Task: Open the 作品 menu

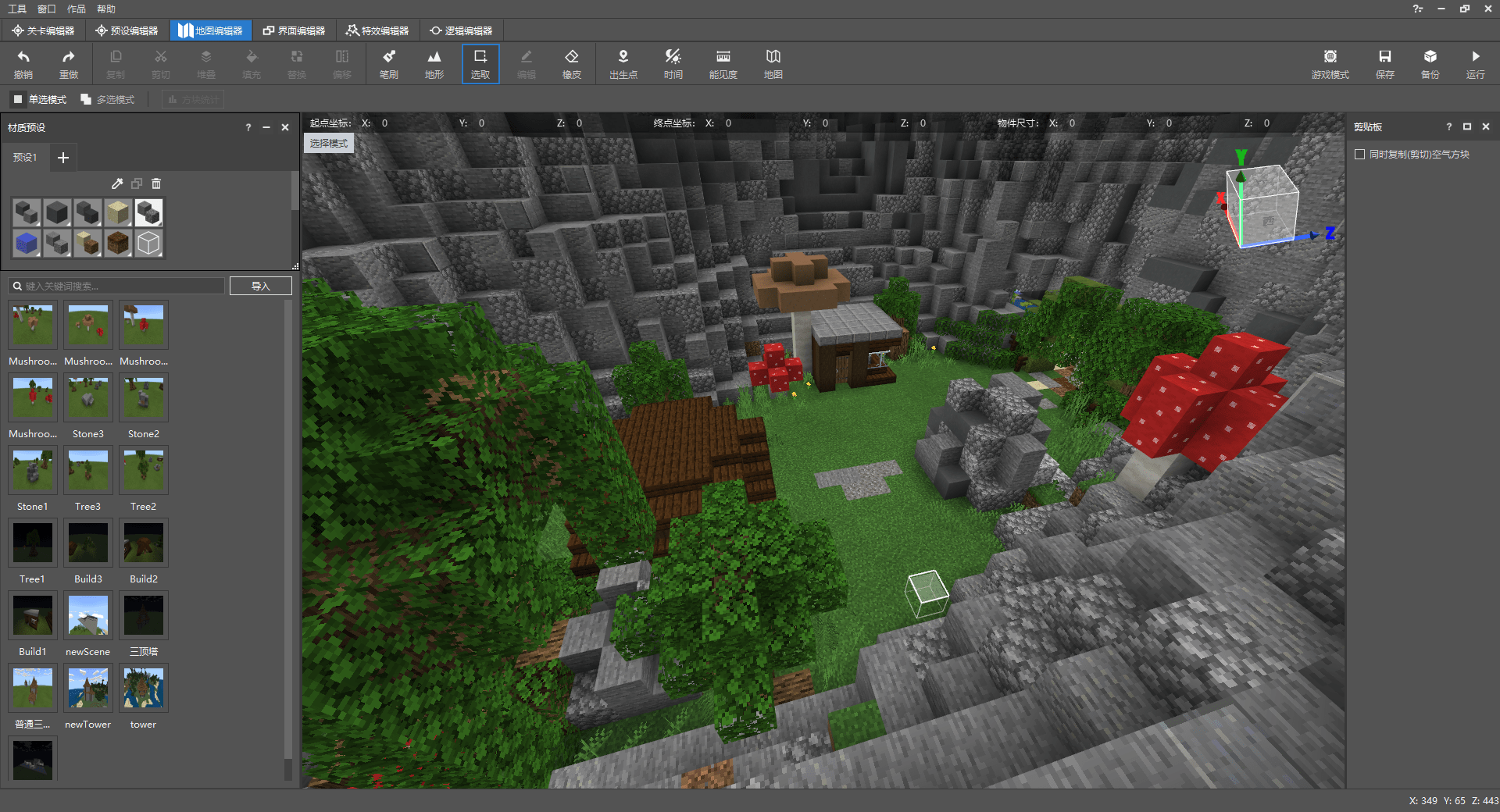Action: tap(77, 9)
